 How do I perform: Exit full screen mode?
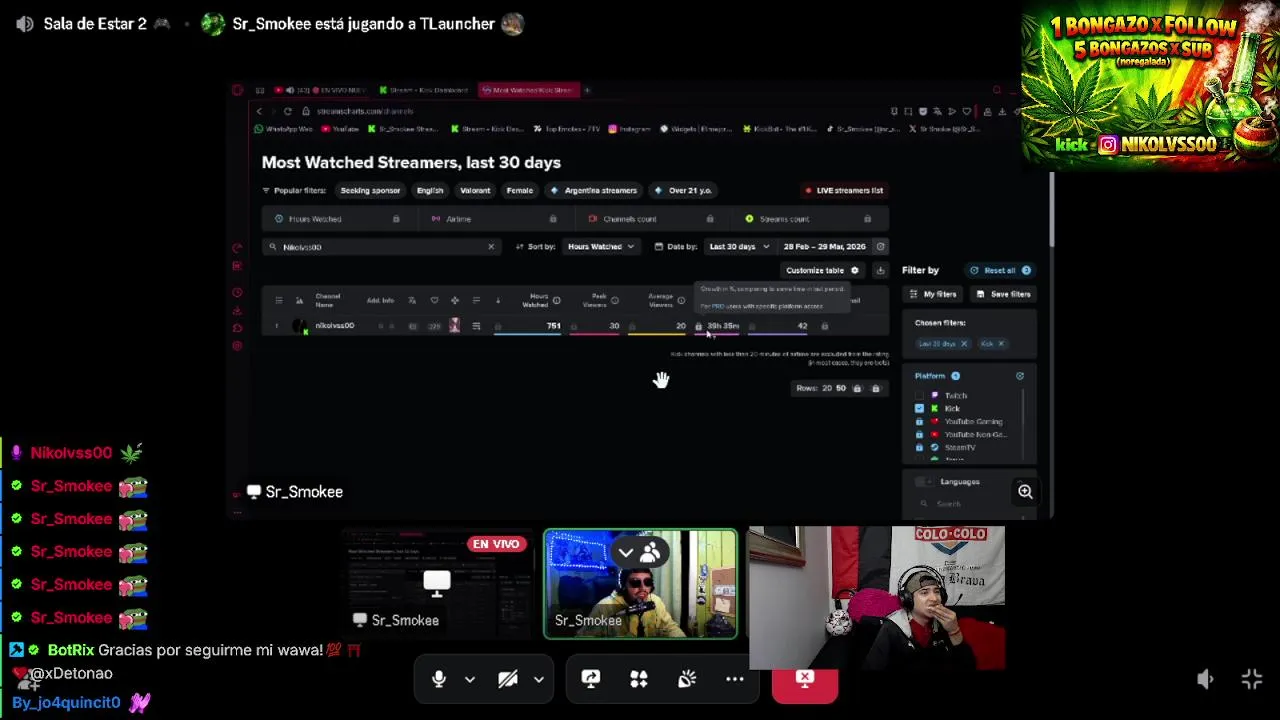coord(1252,679)
